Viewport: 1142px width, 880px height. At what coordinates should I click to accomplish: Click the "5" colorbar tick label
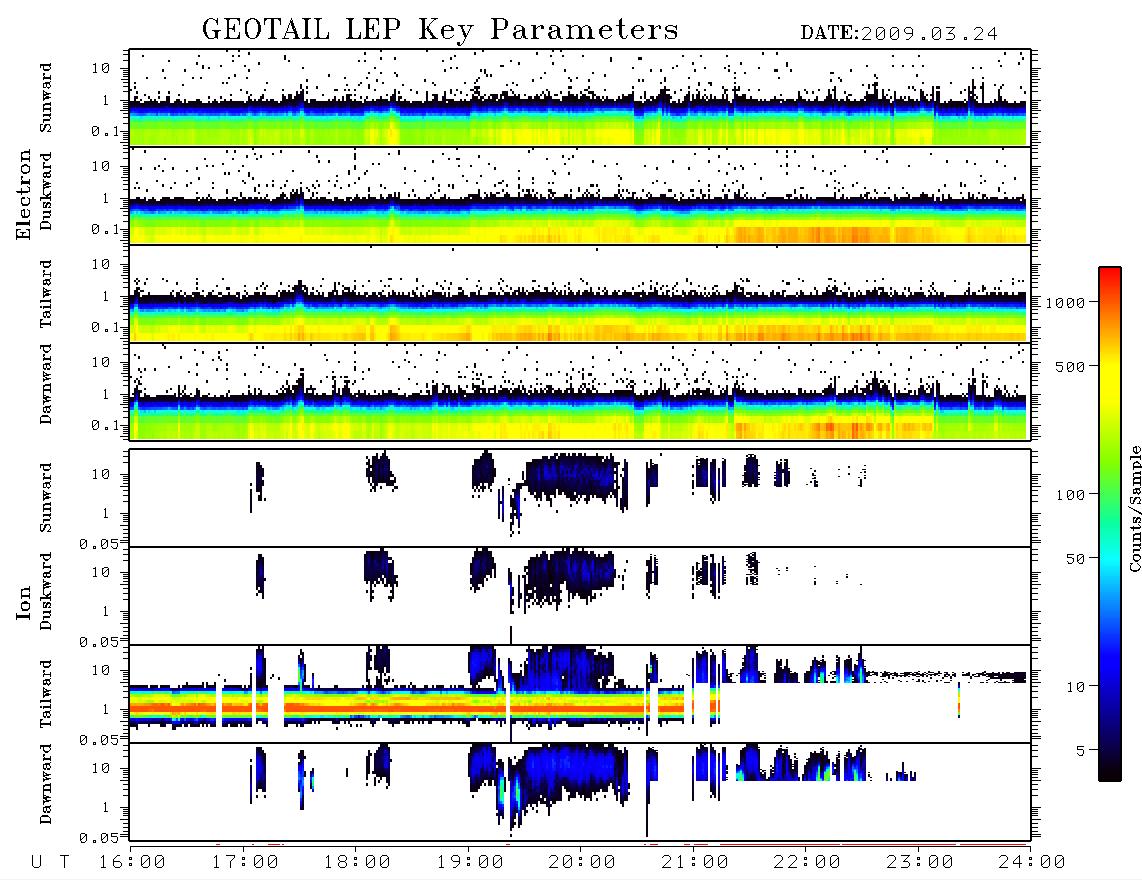pyautogui.click(x=1080, y=751)
